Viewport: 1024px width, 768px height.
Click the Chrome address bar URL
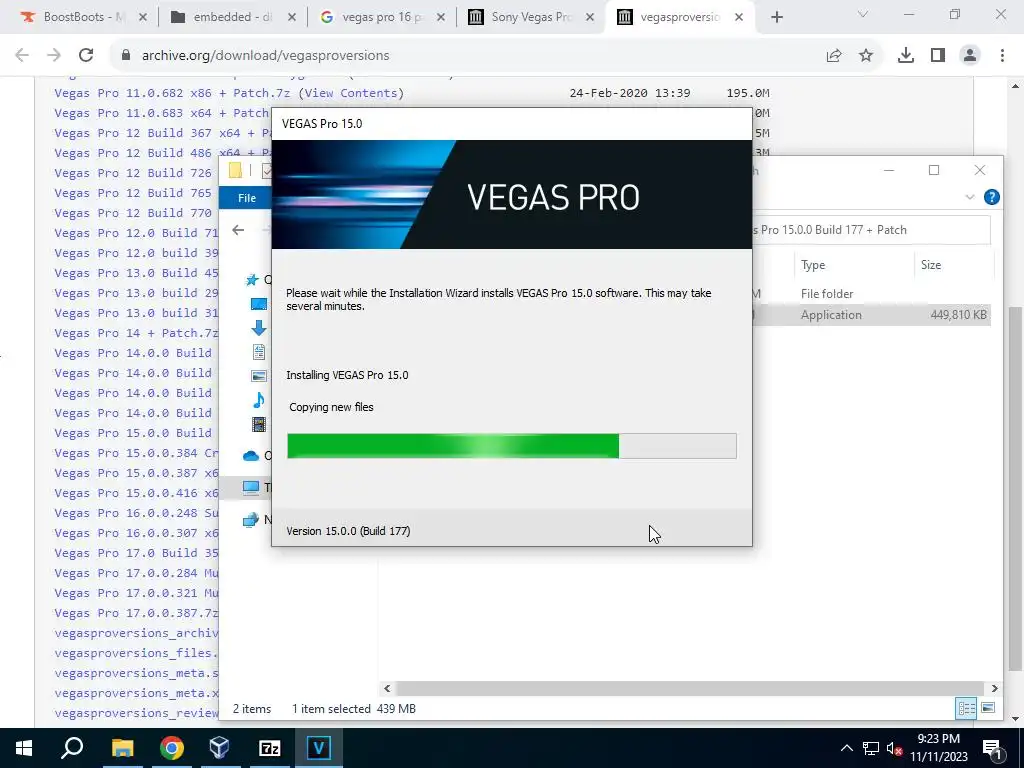tap(265, 56)
